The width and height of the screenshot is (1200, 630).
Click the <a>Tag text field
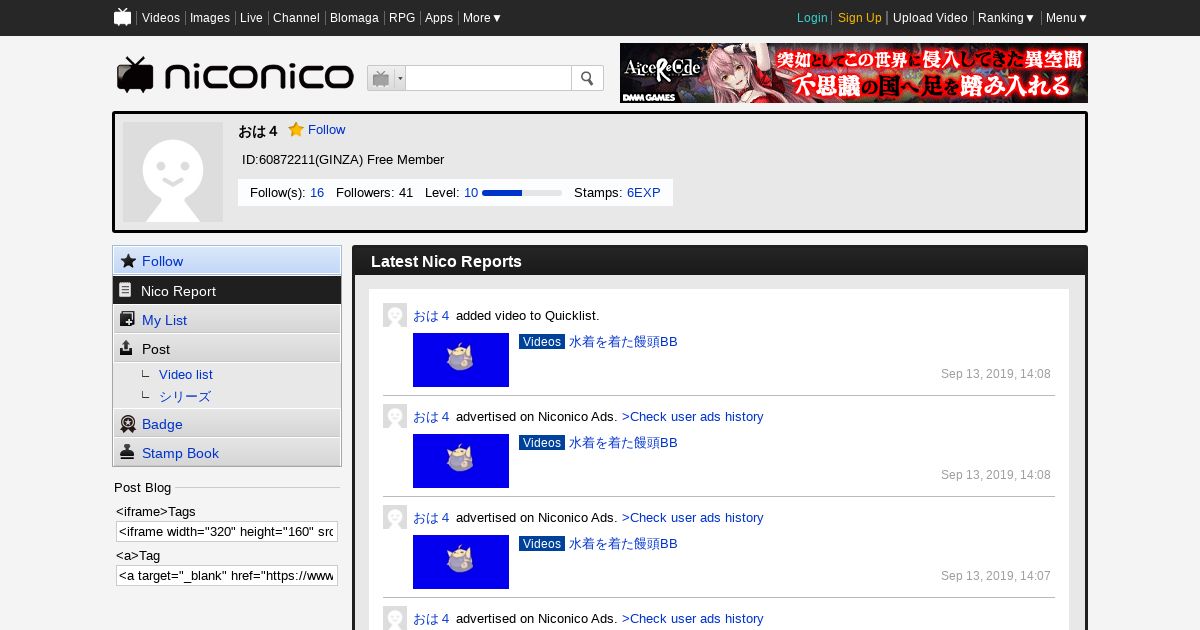(227, 575)
